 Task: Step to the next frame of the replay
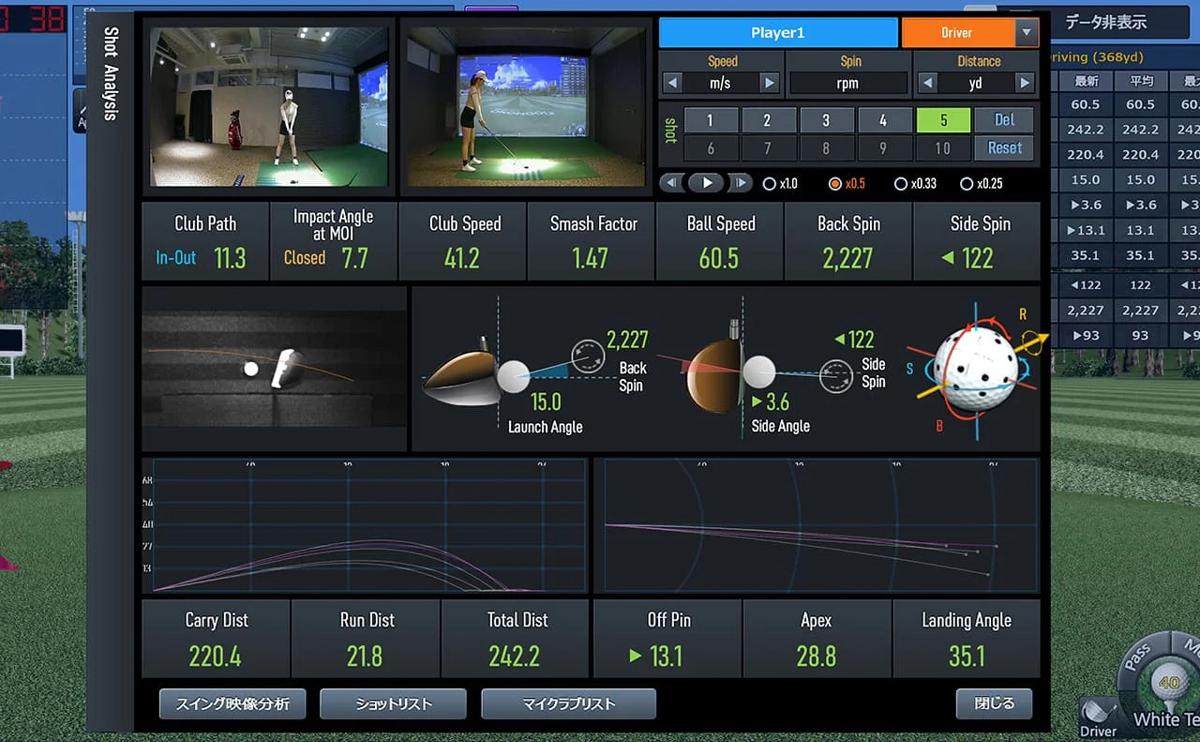[739, 183]
